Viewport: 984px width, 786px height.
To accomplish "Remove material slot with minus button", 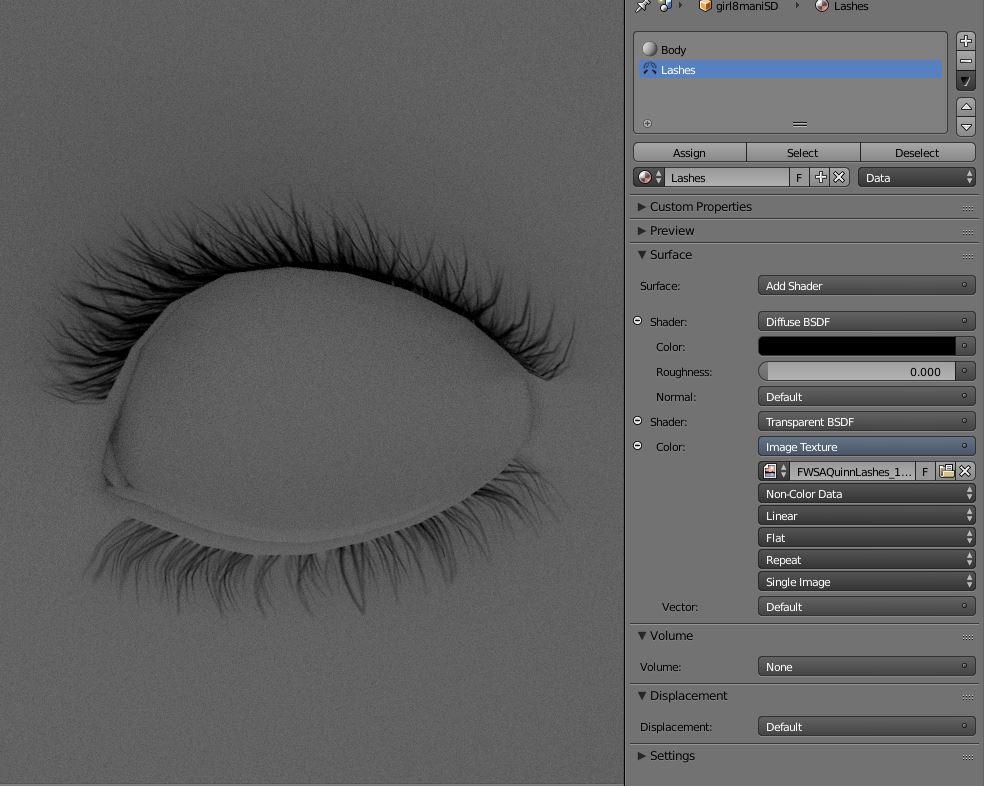I will pyautogui.click(x=966, y=61).
